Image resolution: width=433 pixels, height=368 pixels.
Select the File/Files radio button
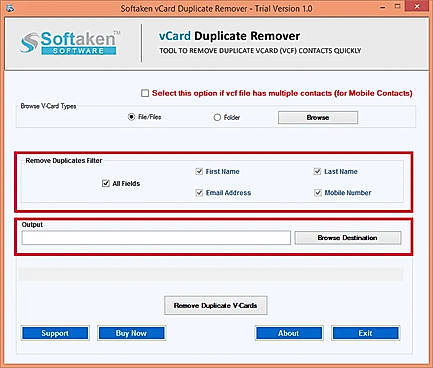point(131,117)
